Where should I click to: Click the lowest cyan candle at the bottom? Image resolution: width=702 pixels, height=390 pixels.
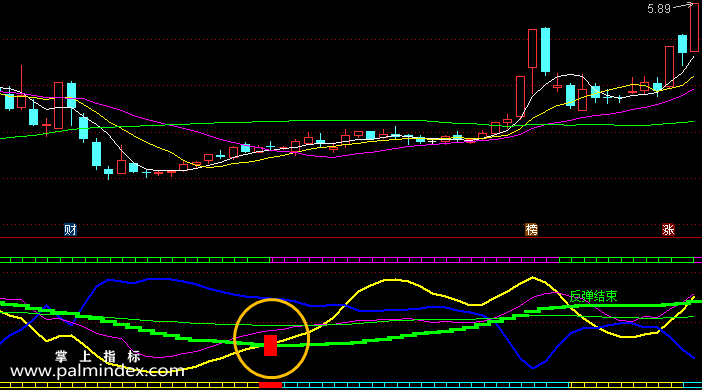tap(108, 171)
